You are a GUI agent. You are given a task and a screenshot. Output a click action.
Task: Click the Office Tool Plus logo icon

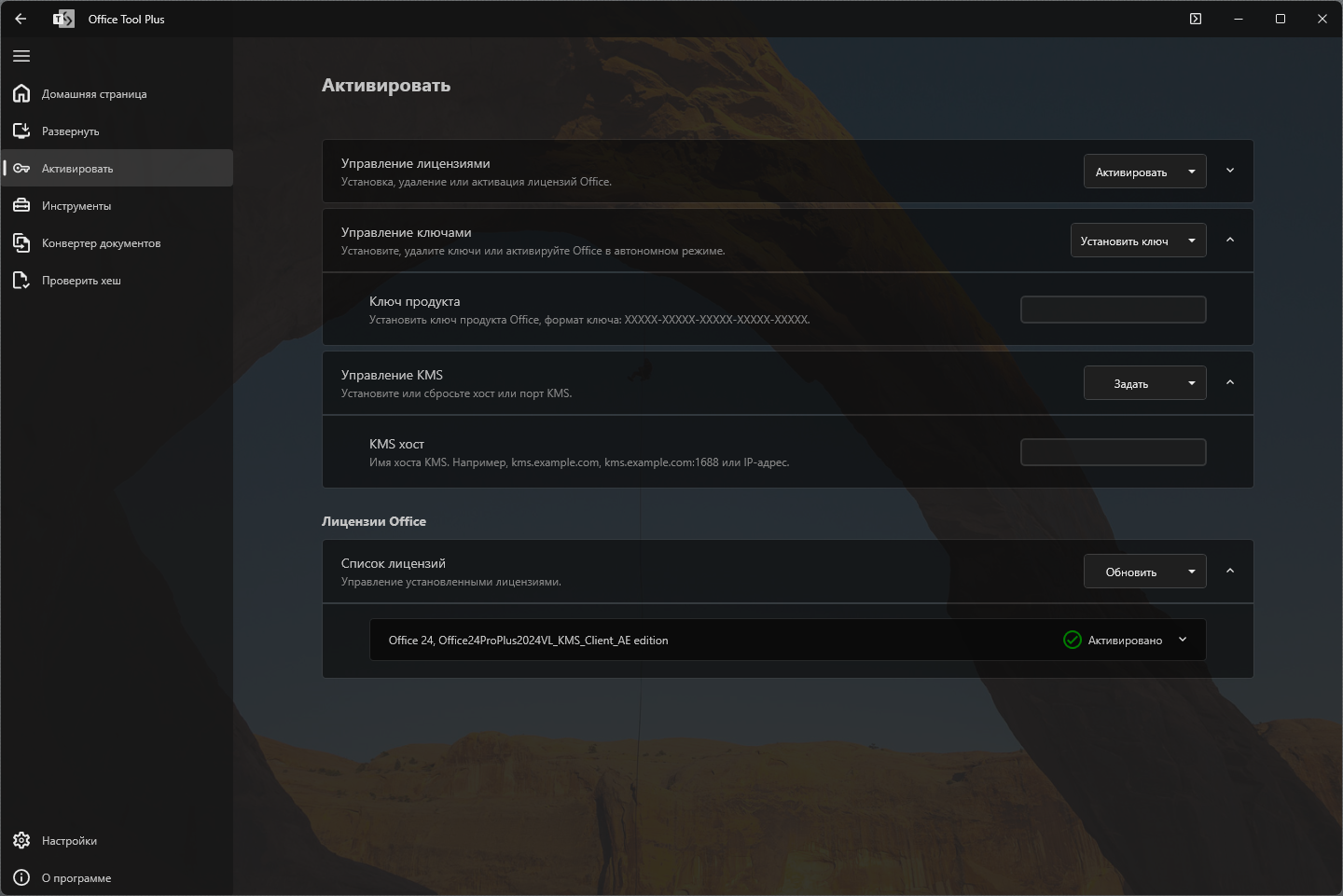63,19
